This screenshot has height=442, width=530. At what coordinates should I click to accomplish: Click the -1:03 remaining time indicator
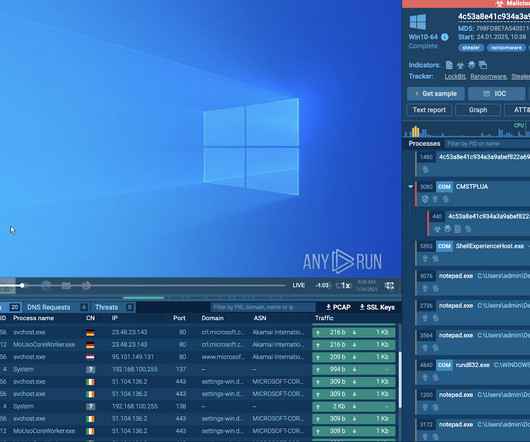tap(322, 286)
